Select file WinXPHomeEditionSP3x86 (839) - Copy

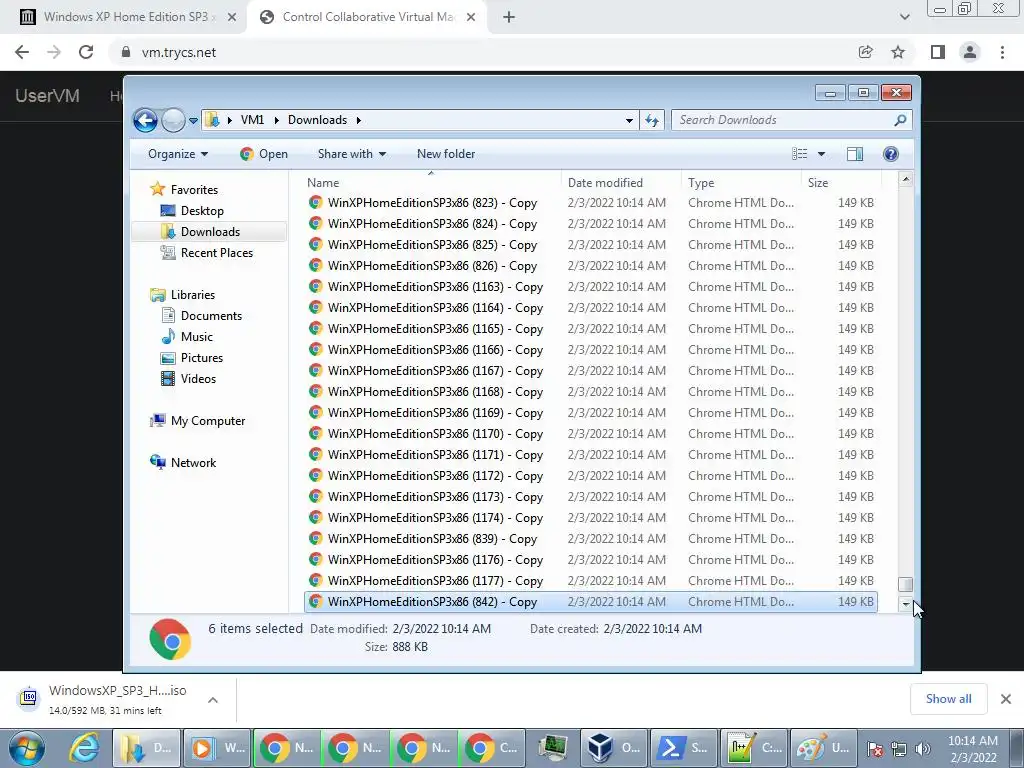pyautogui.click(x=590, y=539)
